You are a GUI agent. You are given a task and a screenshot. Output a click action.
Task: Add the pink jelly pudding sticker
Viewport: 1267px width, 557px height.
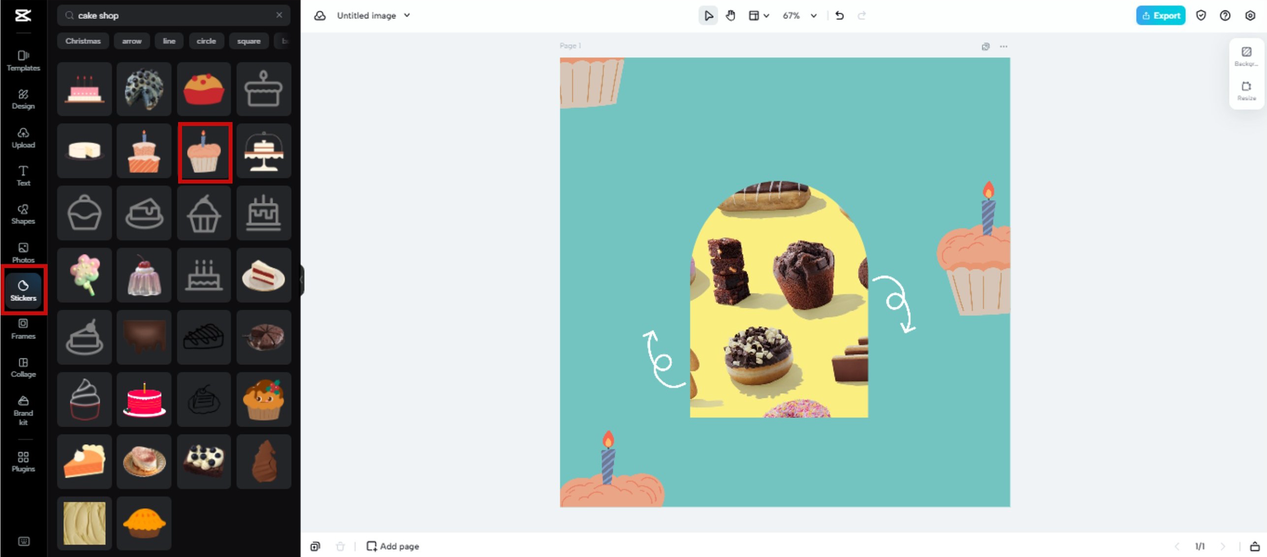144,275
